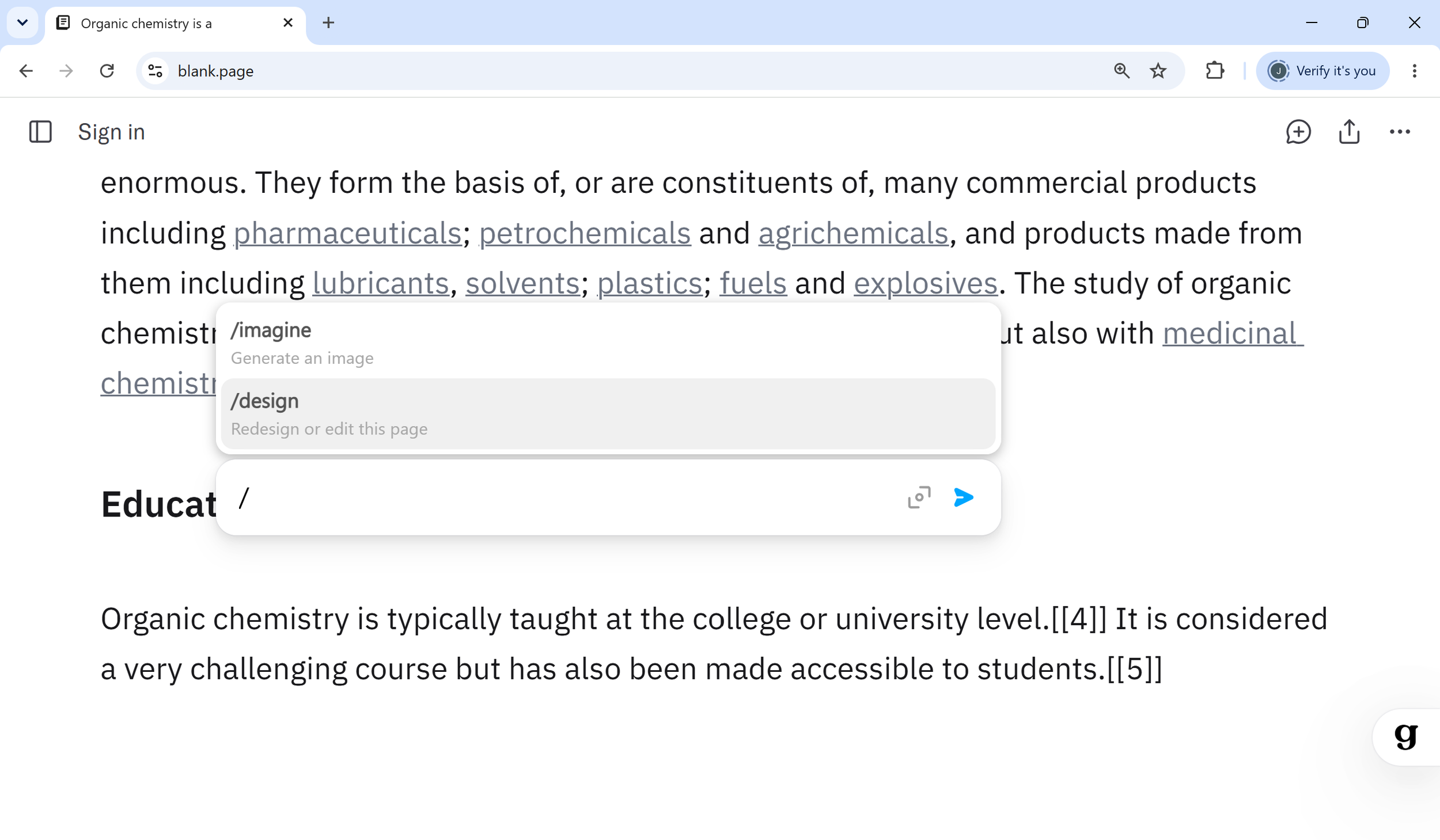View site information in address bar
1440x840 pixels.
(x=155, y=71)
